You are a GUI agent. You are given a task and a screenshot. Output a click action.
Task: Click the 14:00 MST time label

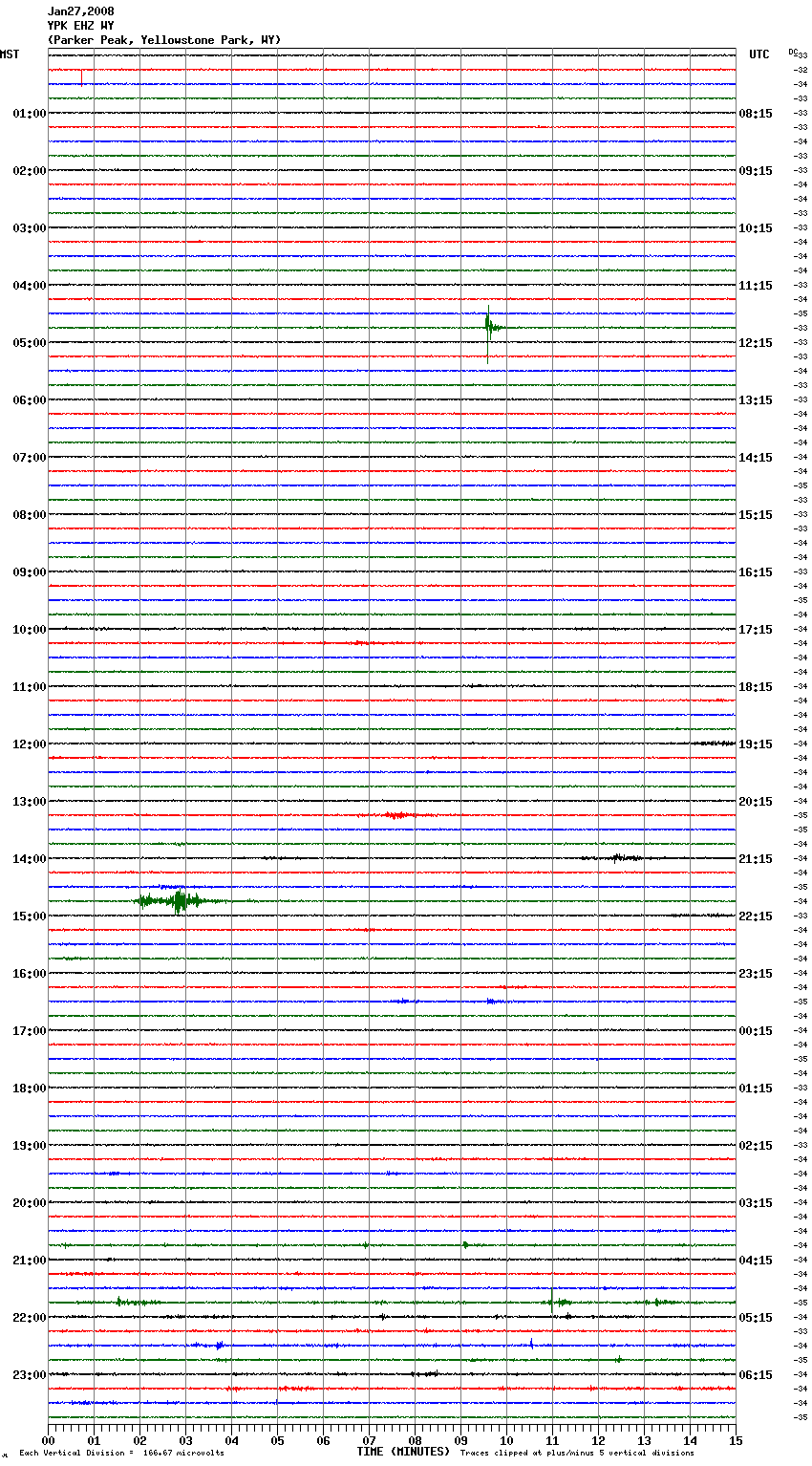pos(30,859)
